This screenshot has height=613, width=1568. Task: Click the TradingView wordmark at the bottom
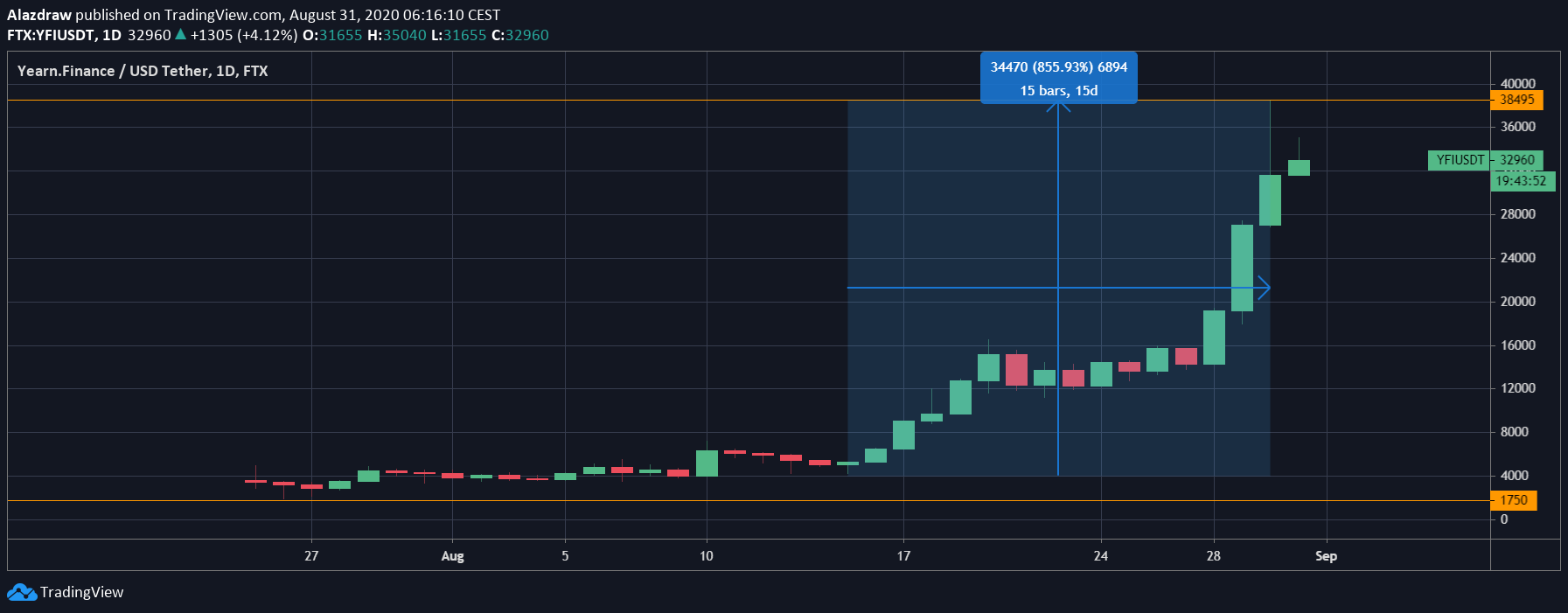(81, 593)
